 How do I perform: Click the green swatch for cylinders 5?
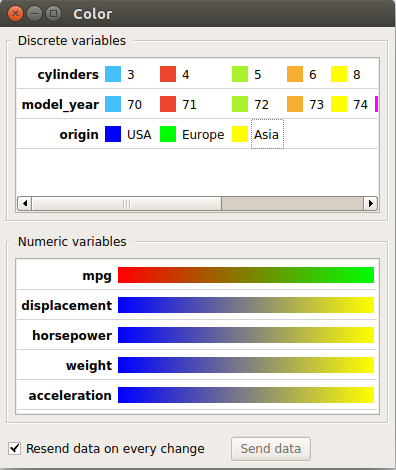[x=240, y=74]
